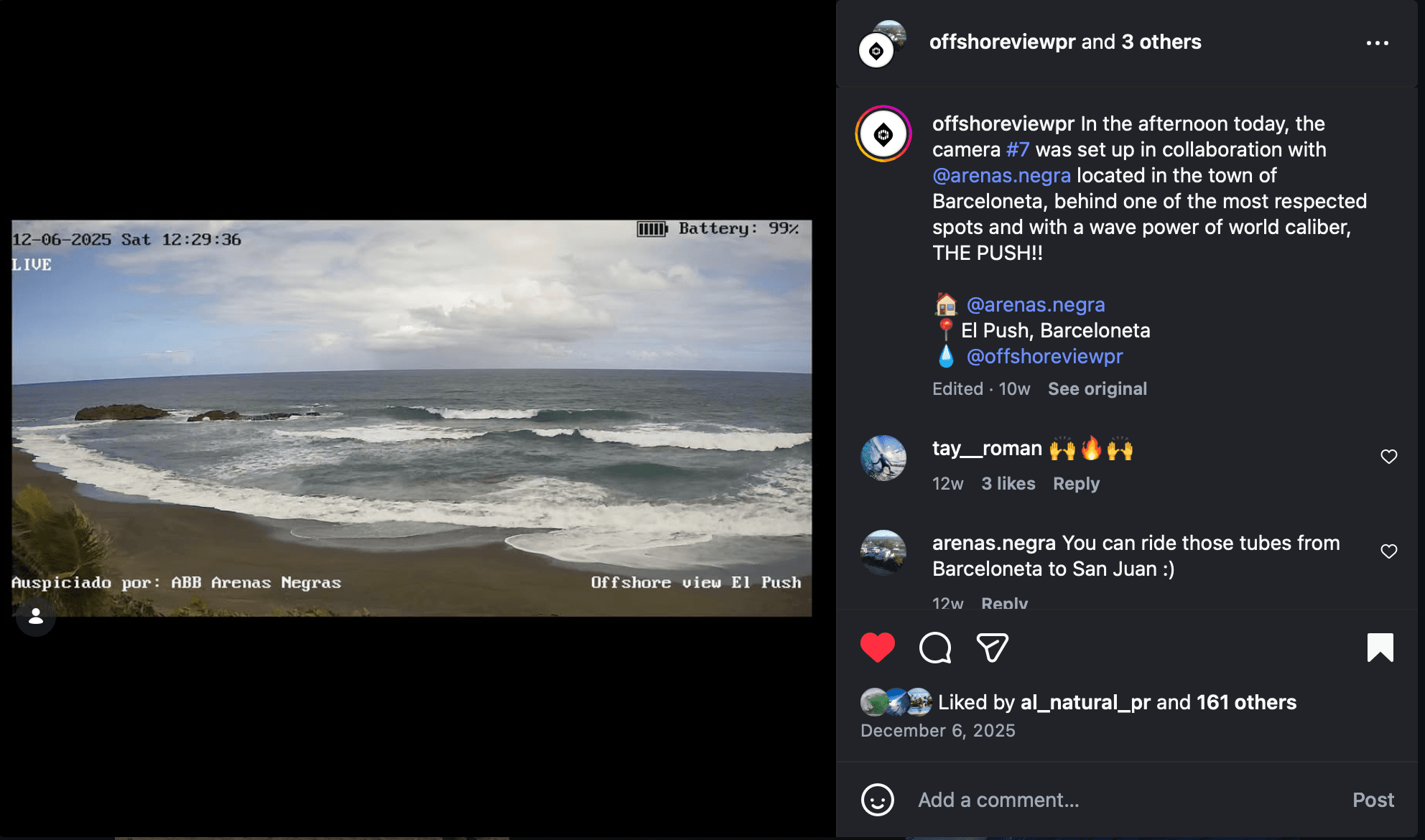Click tay__roman's profile avatar

[883, 457]
